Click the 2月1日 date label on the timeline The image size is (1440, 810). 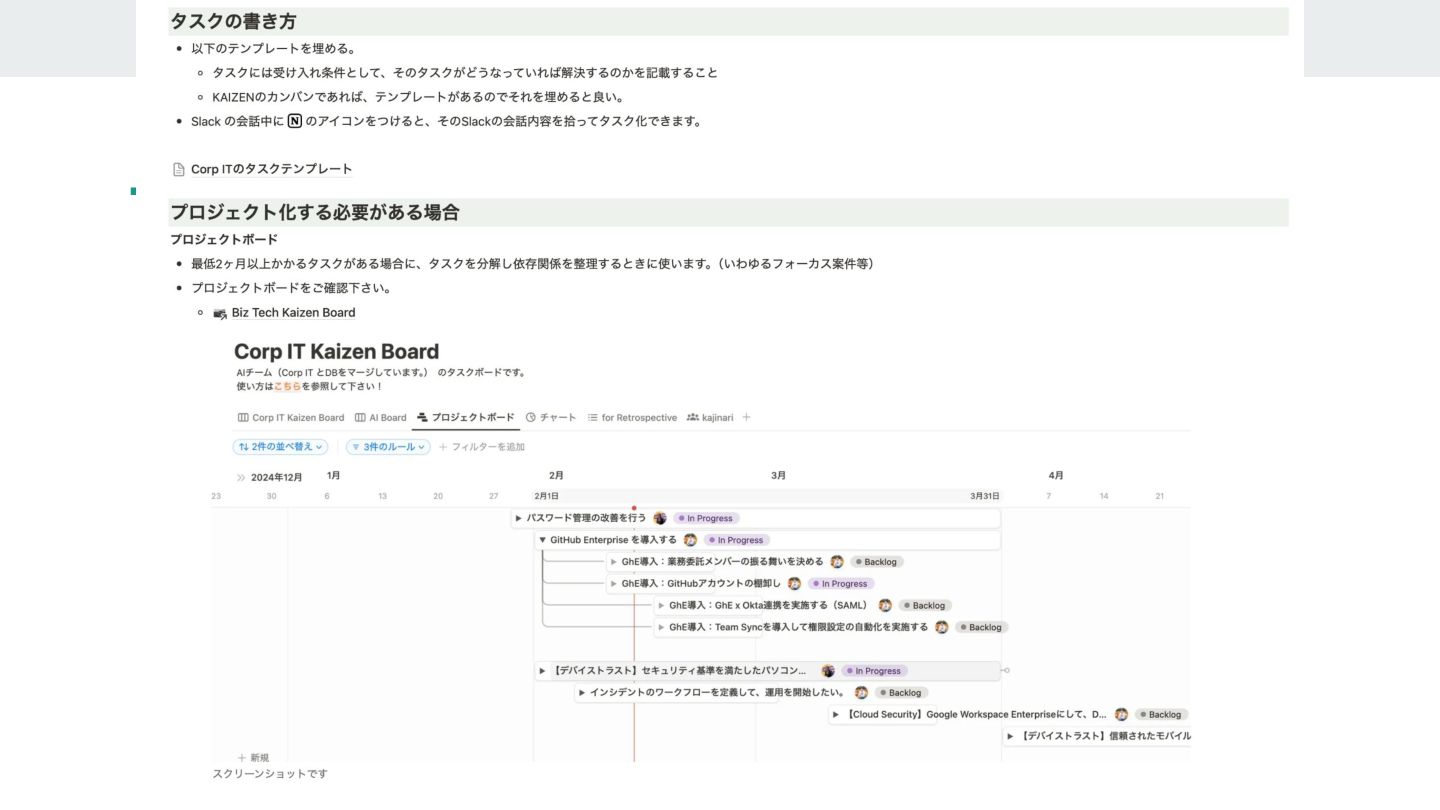pos(546,496)
